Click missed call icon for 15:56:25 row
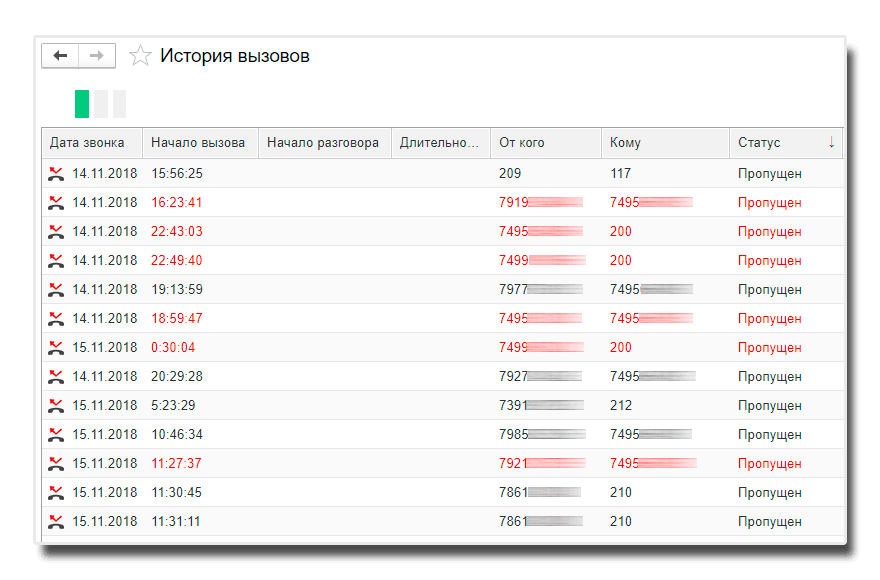The image size is (880, 580). coord(56,173)
